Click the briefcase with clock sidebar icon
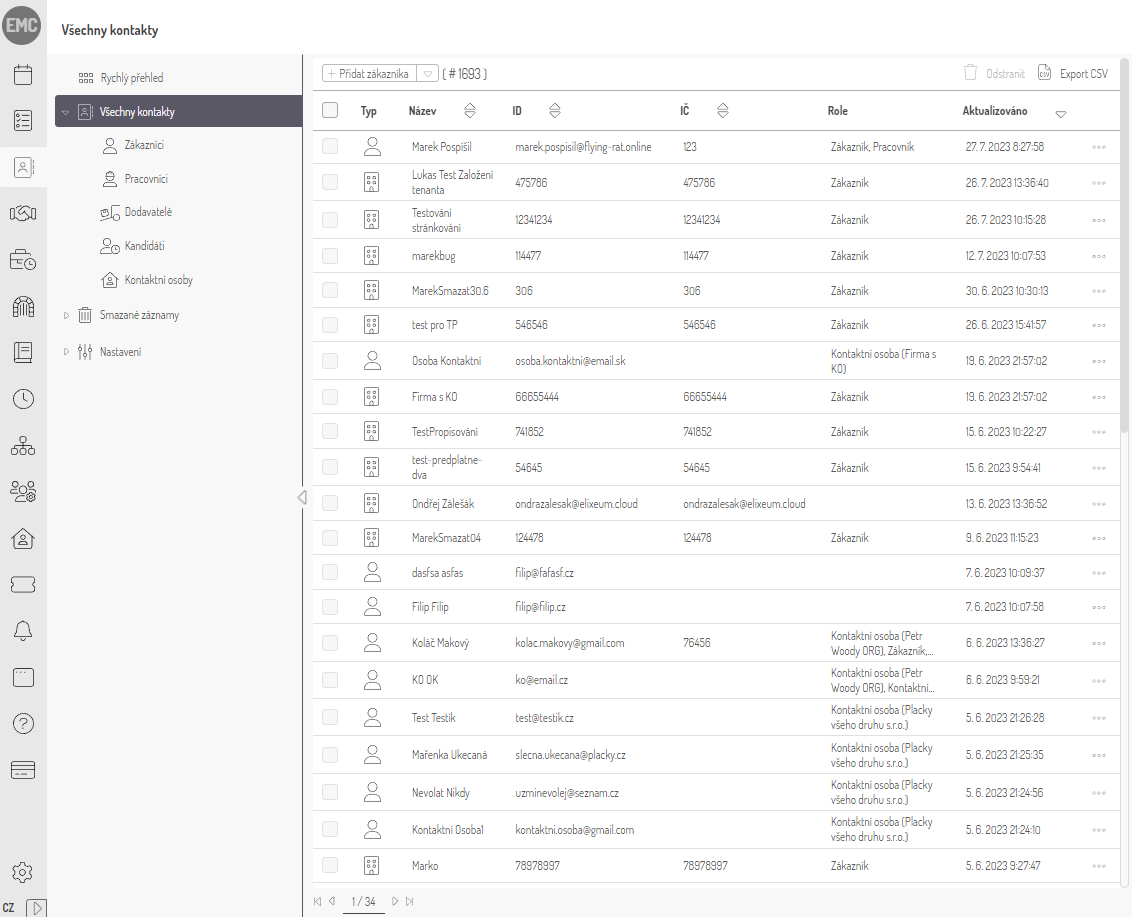1132x917 pixels. pos(22,258)
